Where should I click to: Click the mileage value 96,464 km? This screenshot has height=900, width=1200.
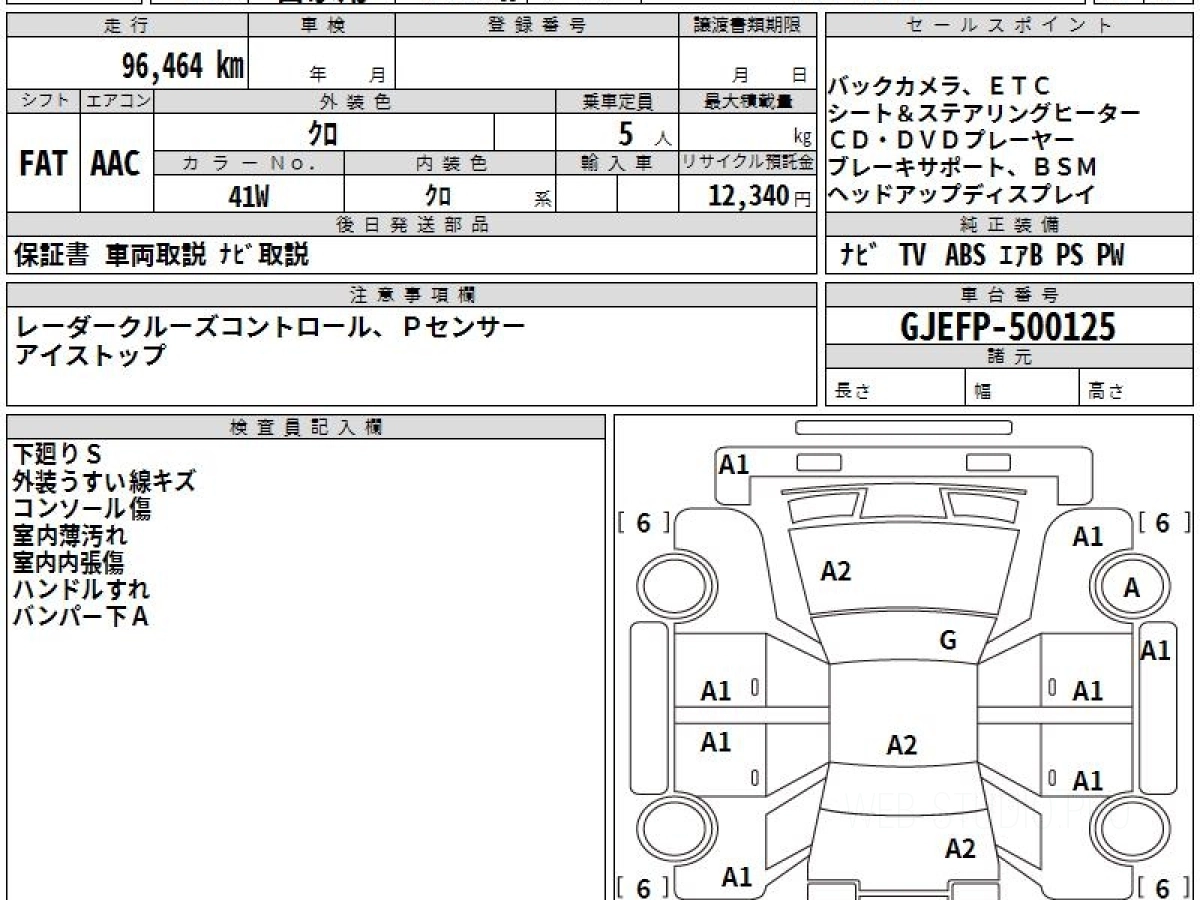(x=182, y=66)
